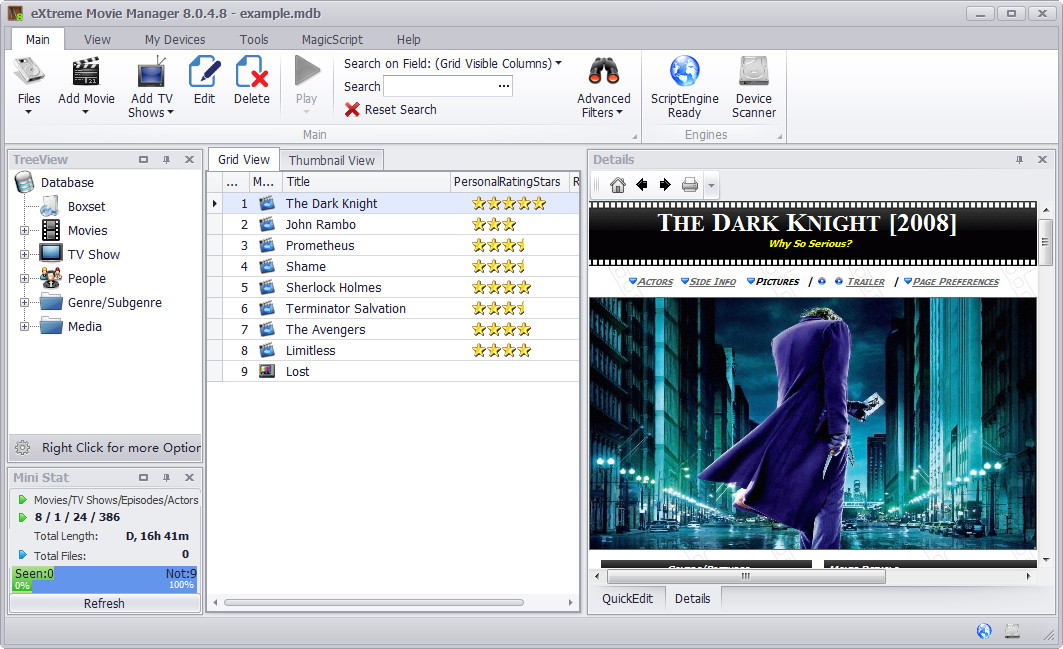The height and width of the screenshot is (649, 1063).
Task: Open the Device Scanner tool
Action: click(753, 73)
